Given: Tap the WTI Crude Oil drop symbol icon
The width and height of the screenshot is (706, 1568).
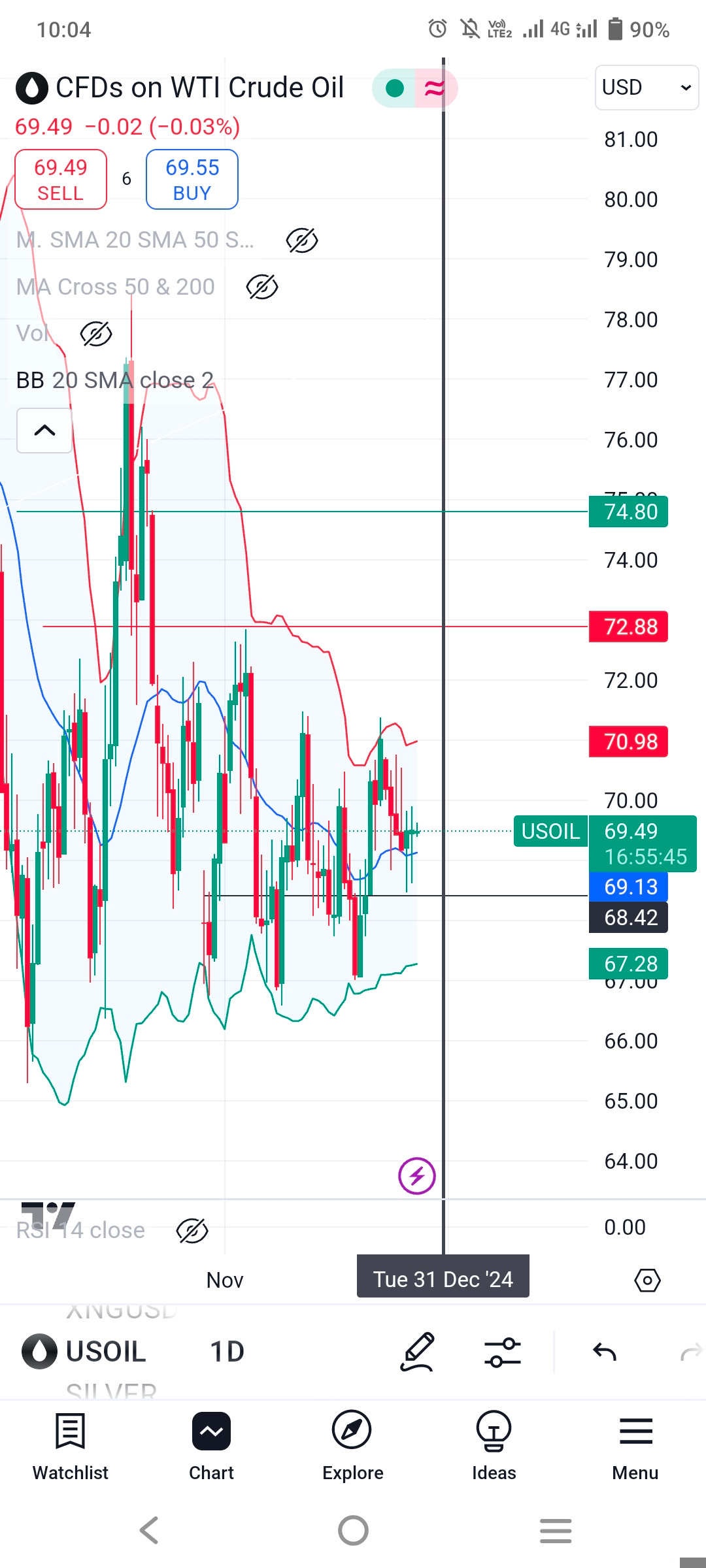Looking at the screenshot, I should pos(32,88).
